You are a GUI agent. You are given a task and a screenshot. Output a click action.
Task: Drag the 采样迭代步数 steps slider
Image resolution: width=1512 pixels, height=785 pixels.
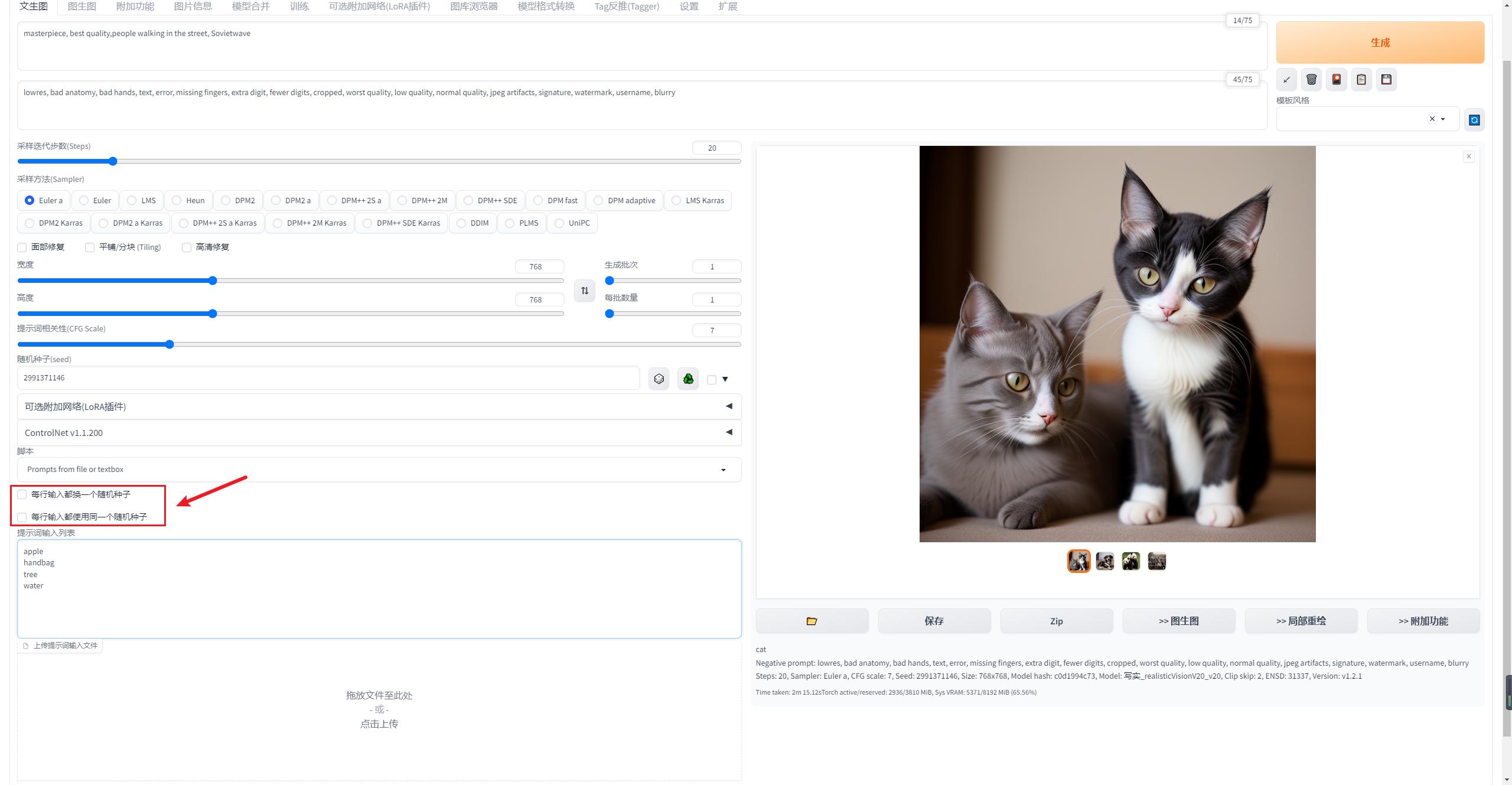pos(113,160)
